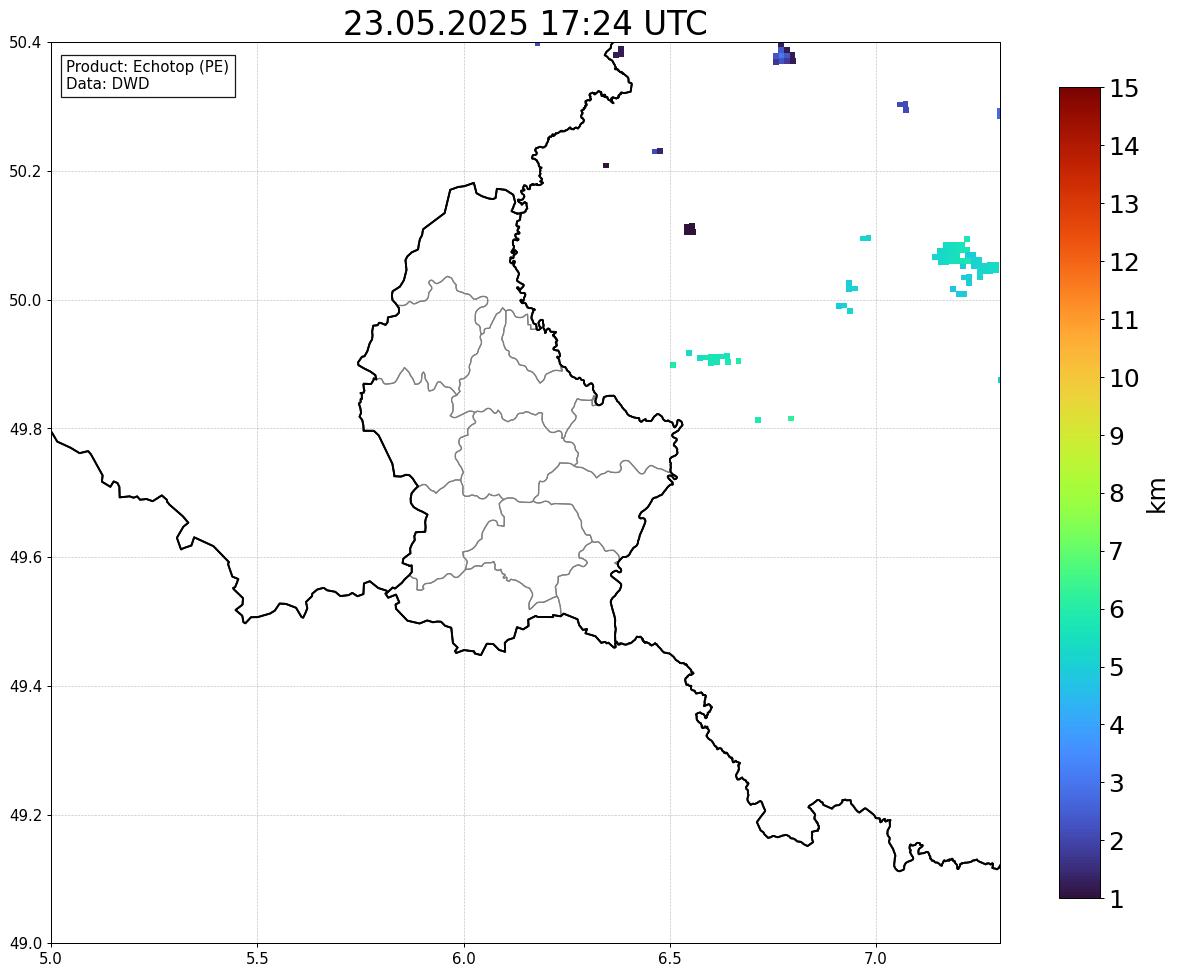Click the longitude axis label 6.5
1178x976 pixels.
coord(670,959)
